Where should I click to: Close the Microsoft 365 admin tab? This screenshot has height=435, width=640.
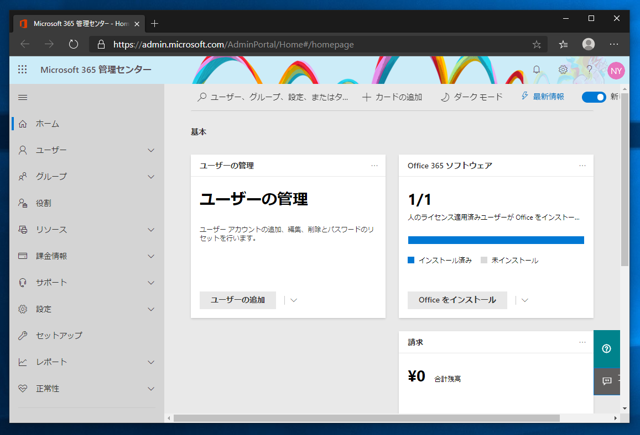(x=137, y=24)
